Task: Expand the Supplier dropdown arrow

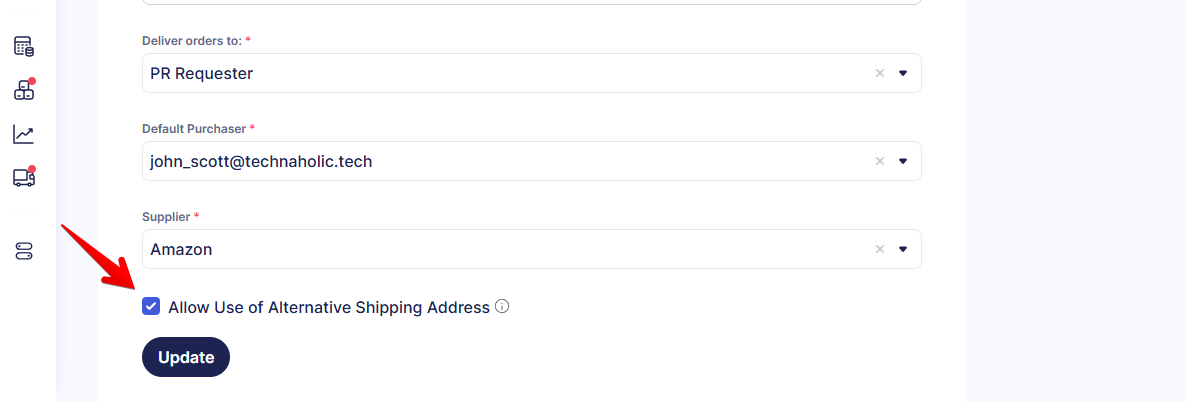Action: click(x=903, y=249)
